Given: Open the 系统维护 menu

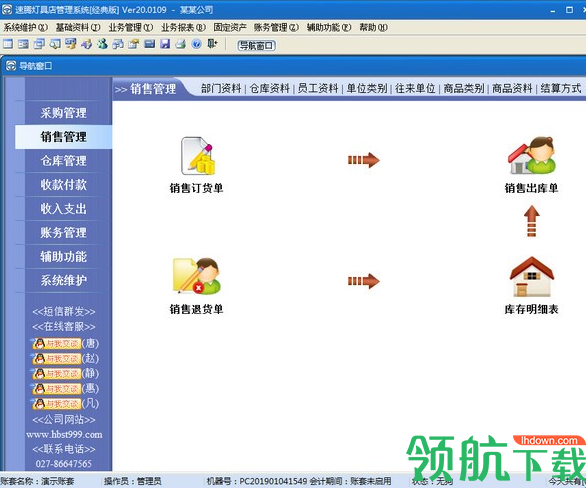Looking at the screenshot, I should click(x=25, y=27).
